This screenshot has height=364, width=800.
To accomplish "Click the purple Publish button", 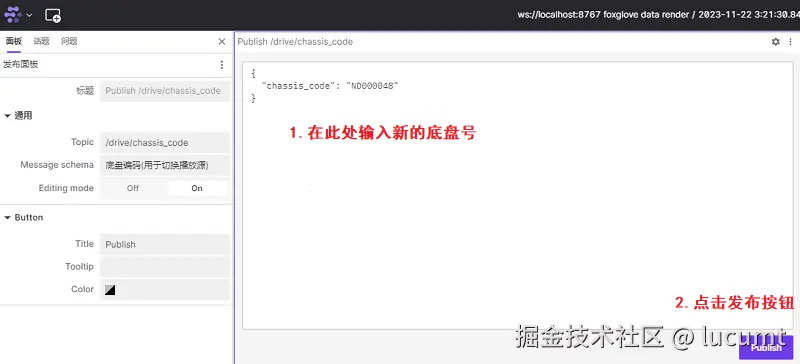I will (766, 348).
